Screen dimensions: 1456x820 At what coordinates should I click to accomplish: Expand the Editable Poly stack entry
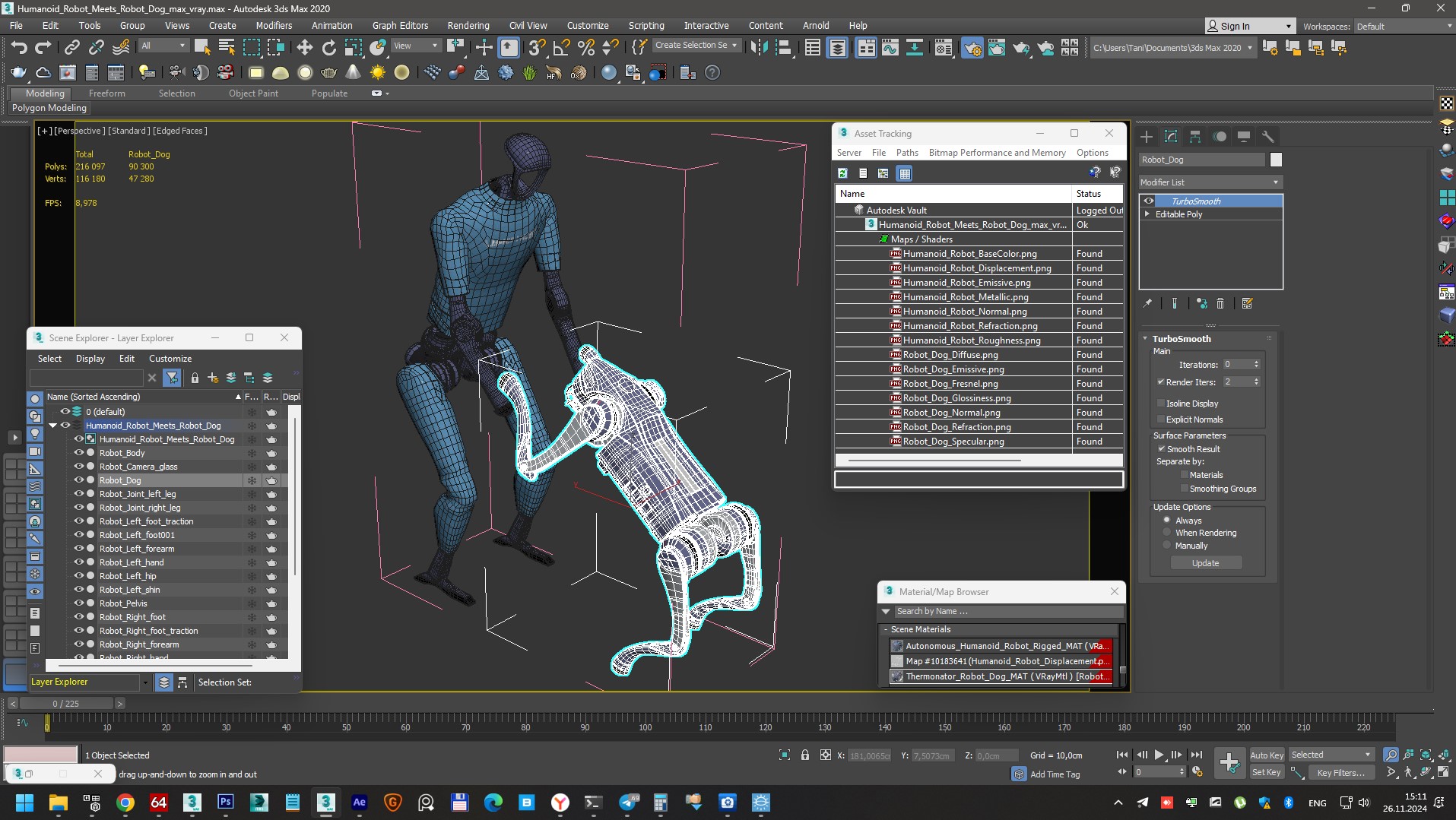click(1147, 214)
